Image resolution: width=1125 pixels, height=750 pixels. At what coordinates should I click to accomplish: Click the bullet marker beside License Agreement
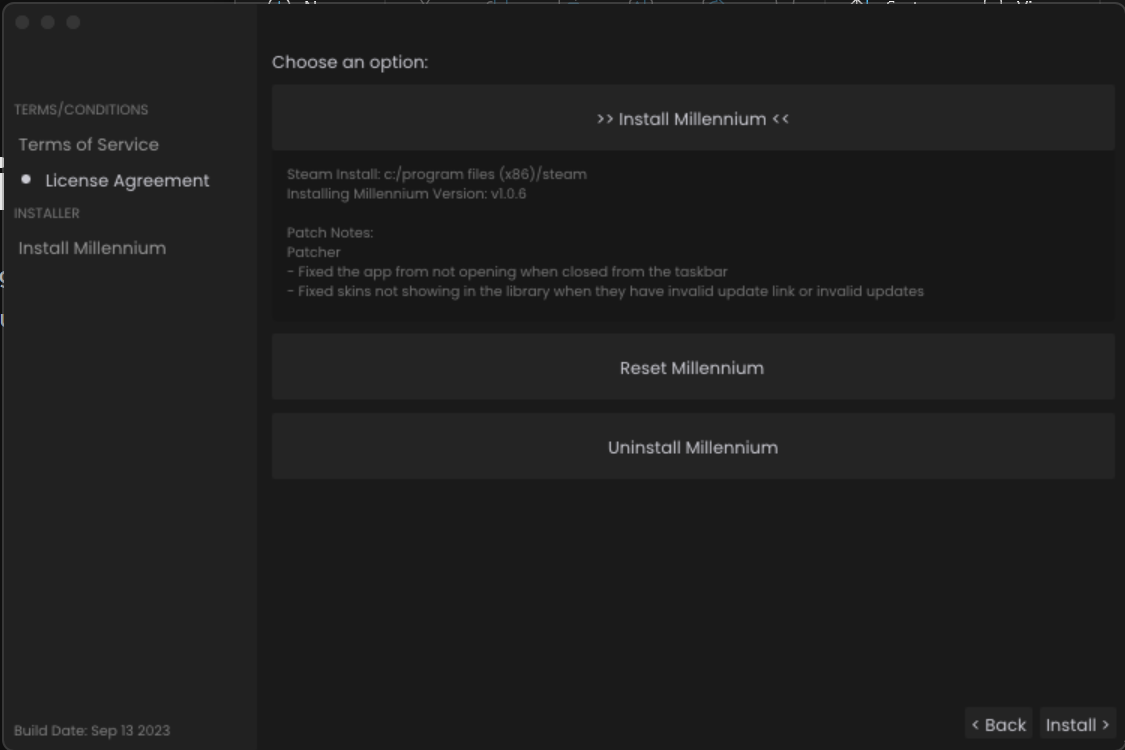pyautogui.click(x=27, y=179)
